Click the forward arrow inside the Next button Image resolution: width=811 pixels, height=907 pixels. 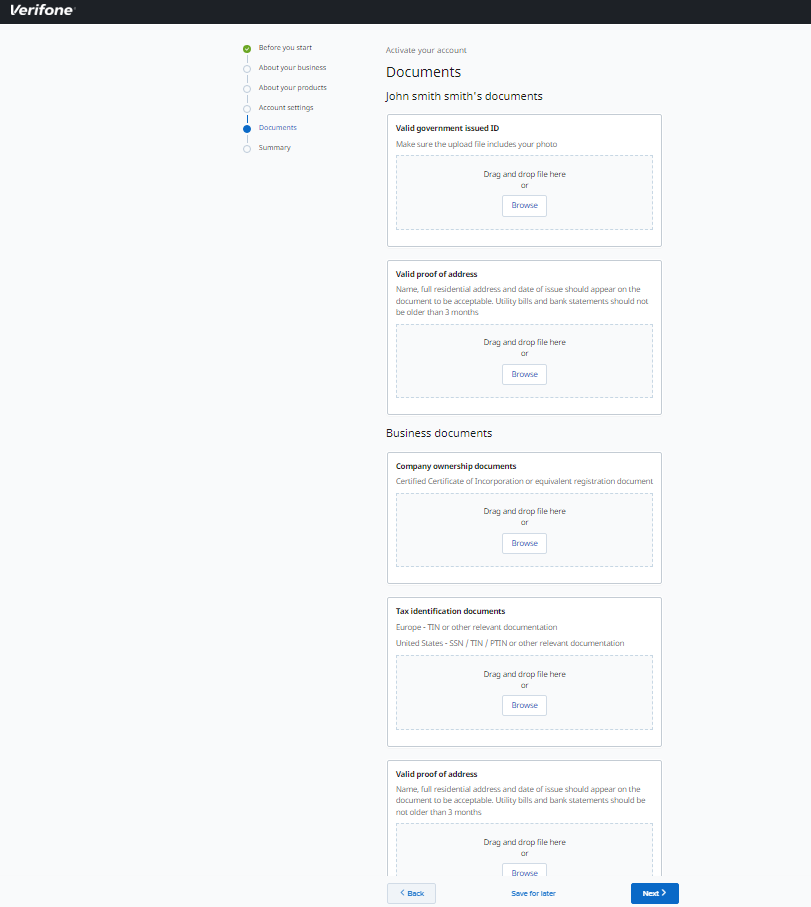pos(663,893)
